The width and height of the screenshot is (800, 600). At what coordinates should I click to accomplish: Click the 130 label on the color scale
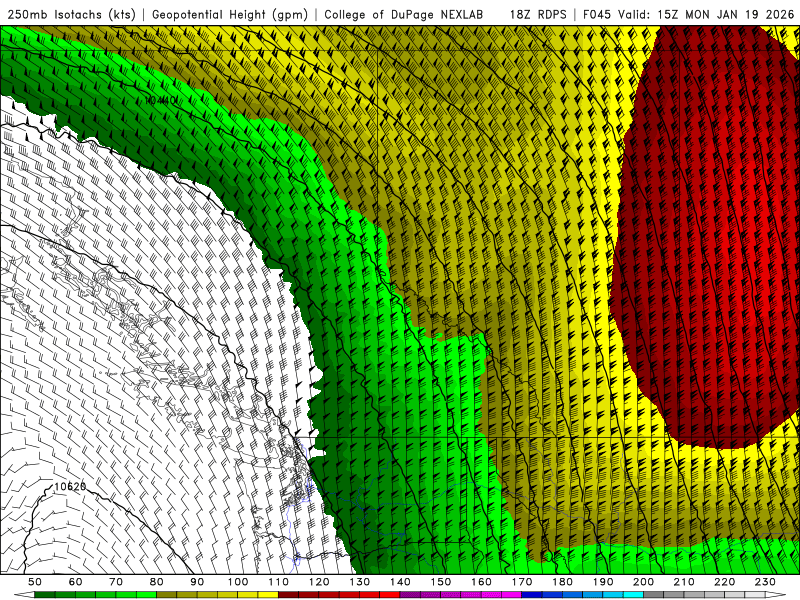[x=360, y=582]
